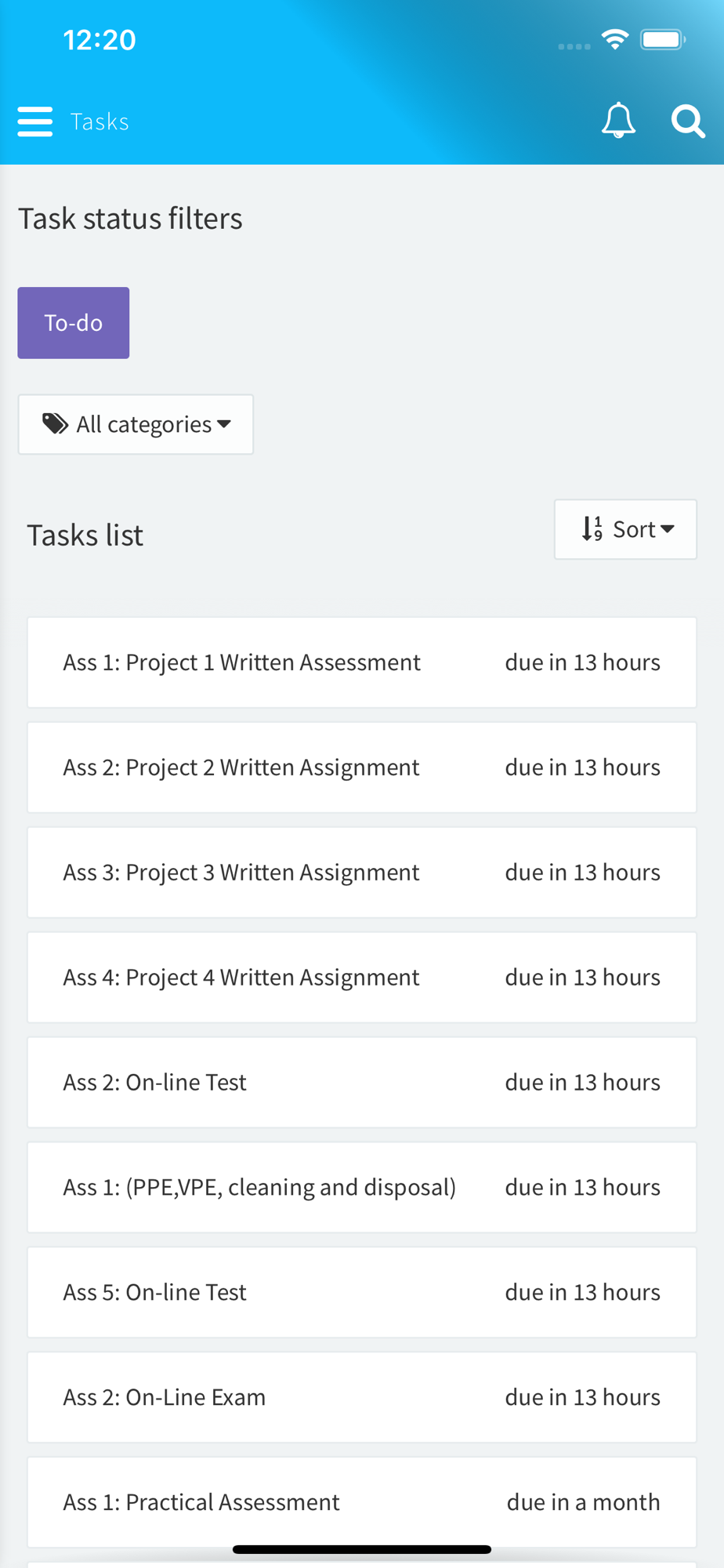The width and height of the screenshot is (724, 1568).
Task: Tap the caret arrow beside Sort
Action: (668, 529)
